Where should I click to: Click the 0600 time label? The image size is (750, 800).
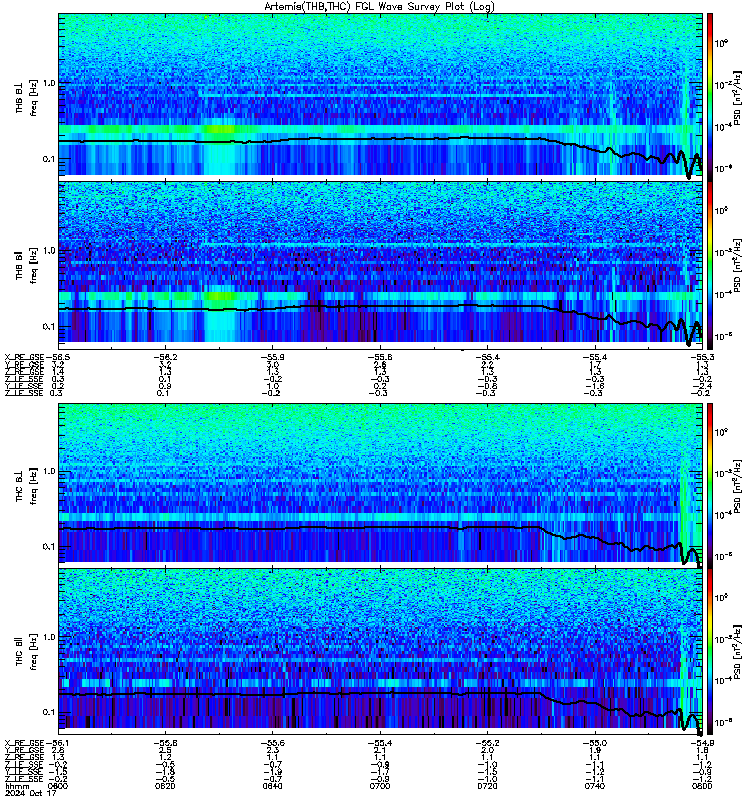tap(58, 786)
